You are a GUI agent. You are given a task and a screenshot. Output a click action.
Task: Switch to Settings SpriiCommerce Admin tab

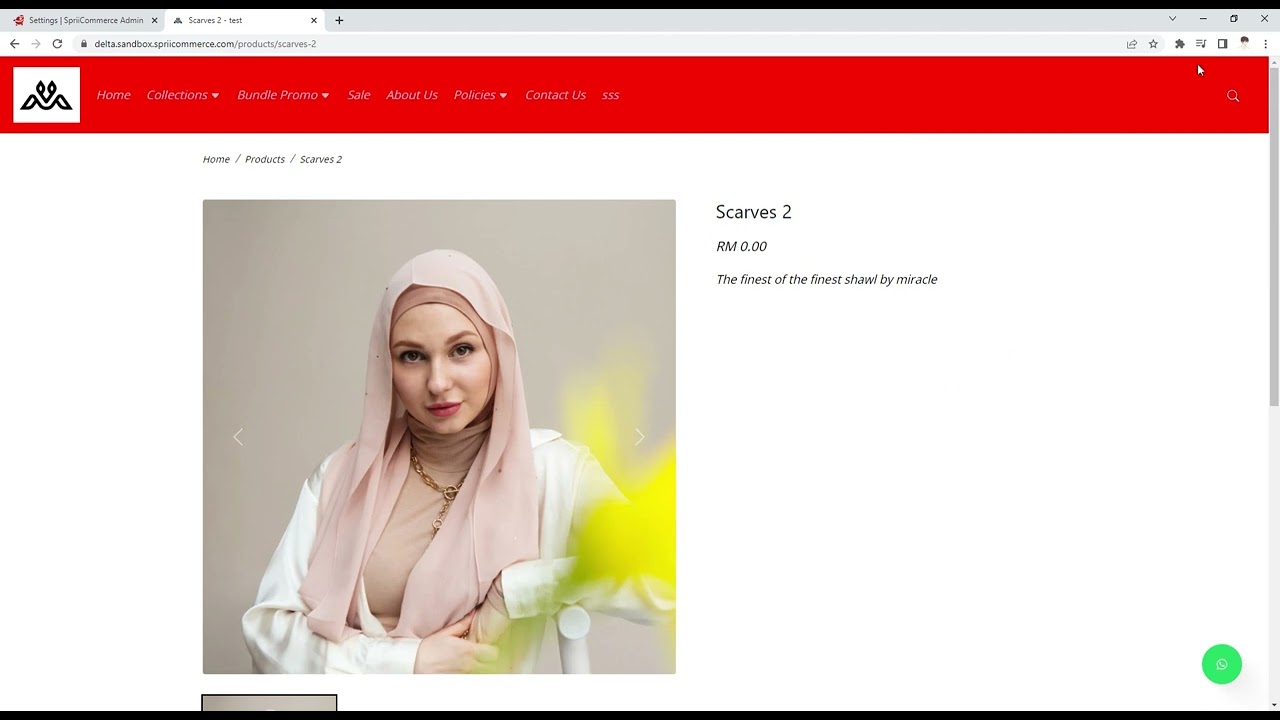coord(84,20)
